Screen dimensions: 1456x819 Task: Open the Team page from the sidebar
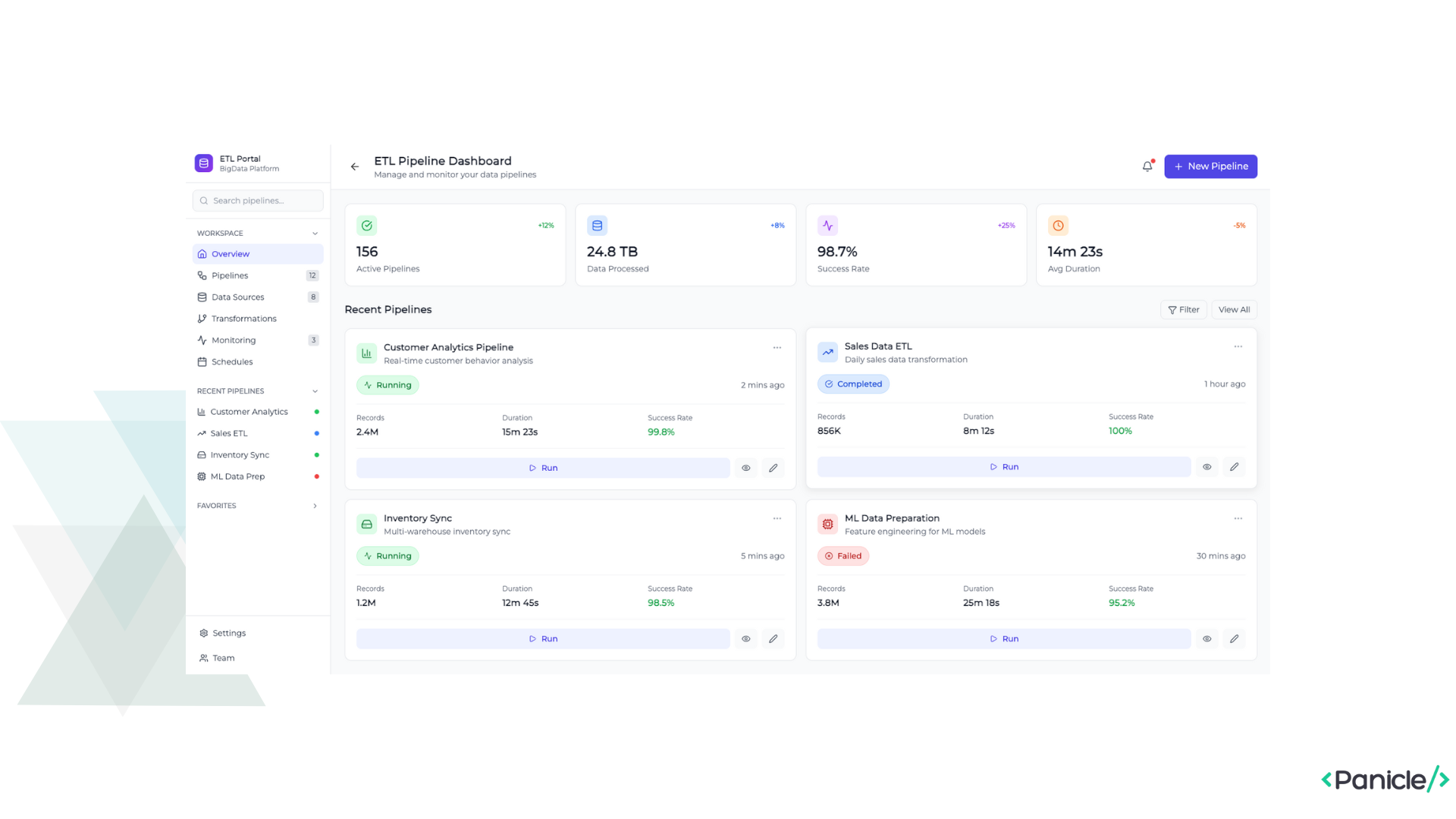(x=223, y=657)
